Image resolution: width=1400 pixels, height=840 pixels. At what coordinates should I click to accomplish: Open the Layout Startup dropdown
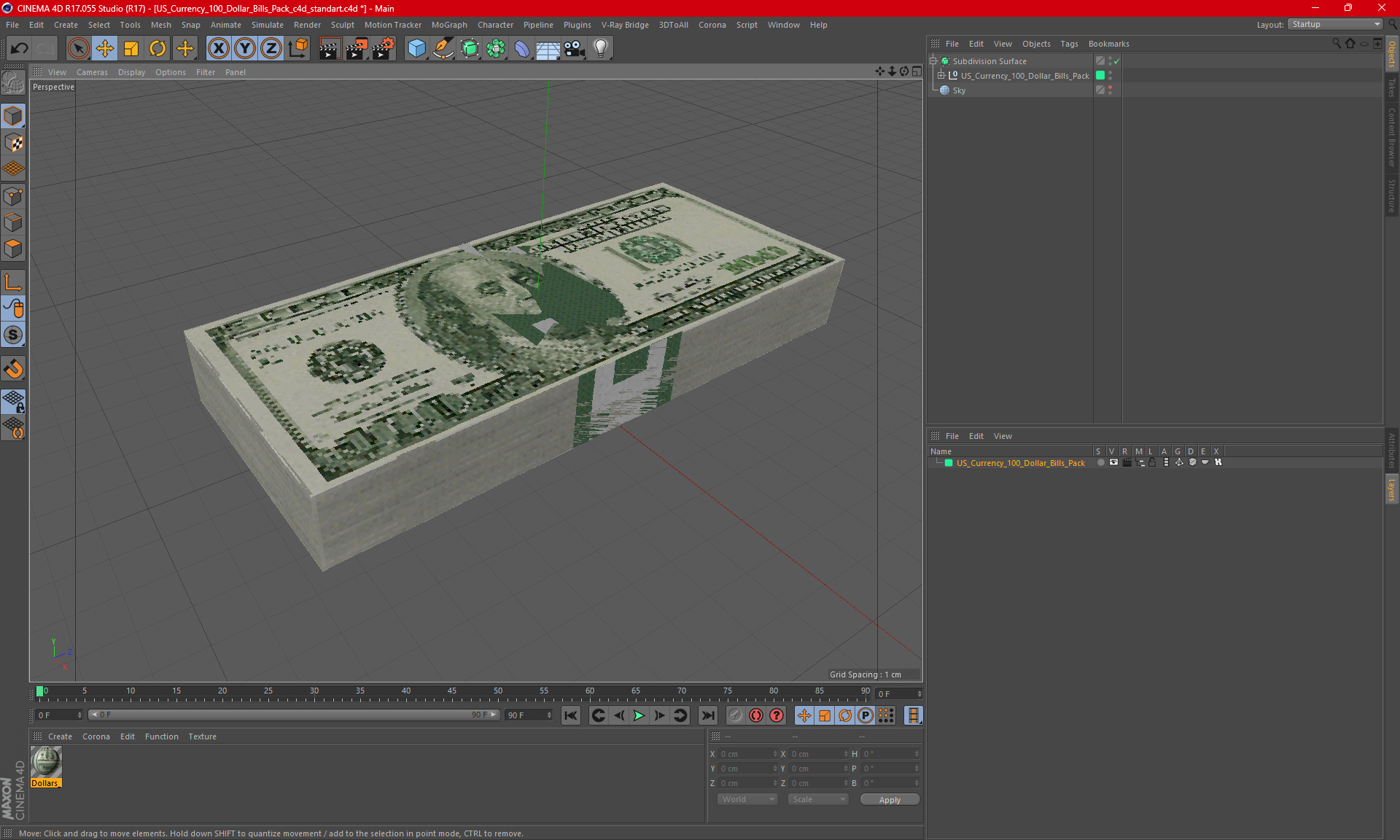pos(1335,24)
